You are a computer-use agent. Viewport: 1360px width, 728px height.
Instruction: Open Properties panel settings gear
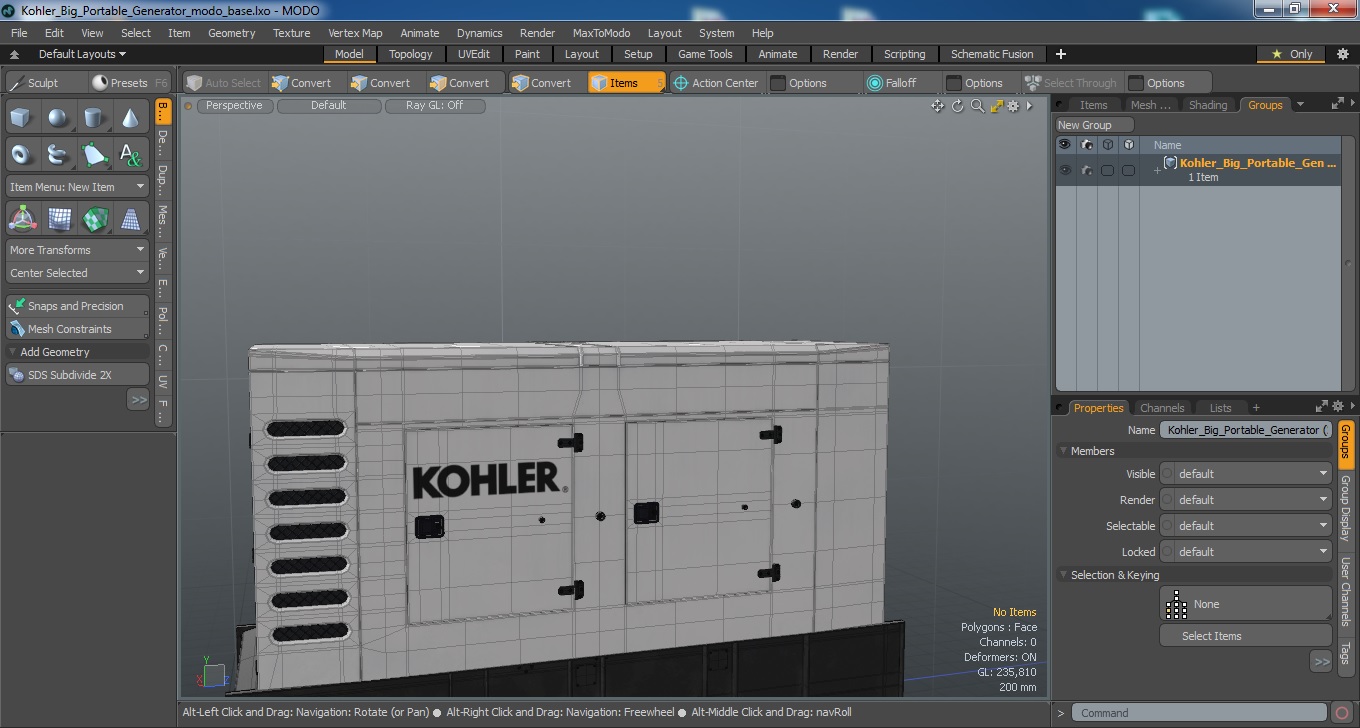click(1338, 406)
